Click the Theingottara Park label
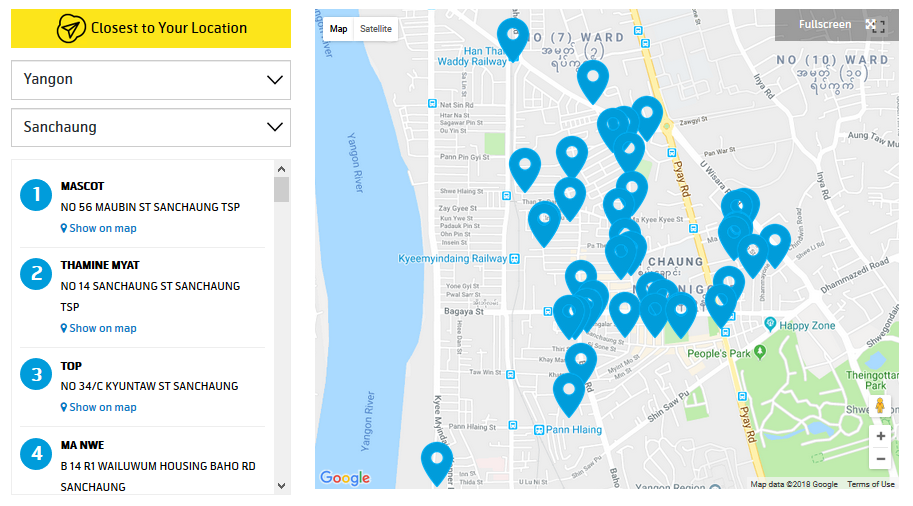The image size is (913, 506). pyautogui.click(x=872, y=380)
